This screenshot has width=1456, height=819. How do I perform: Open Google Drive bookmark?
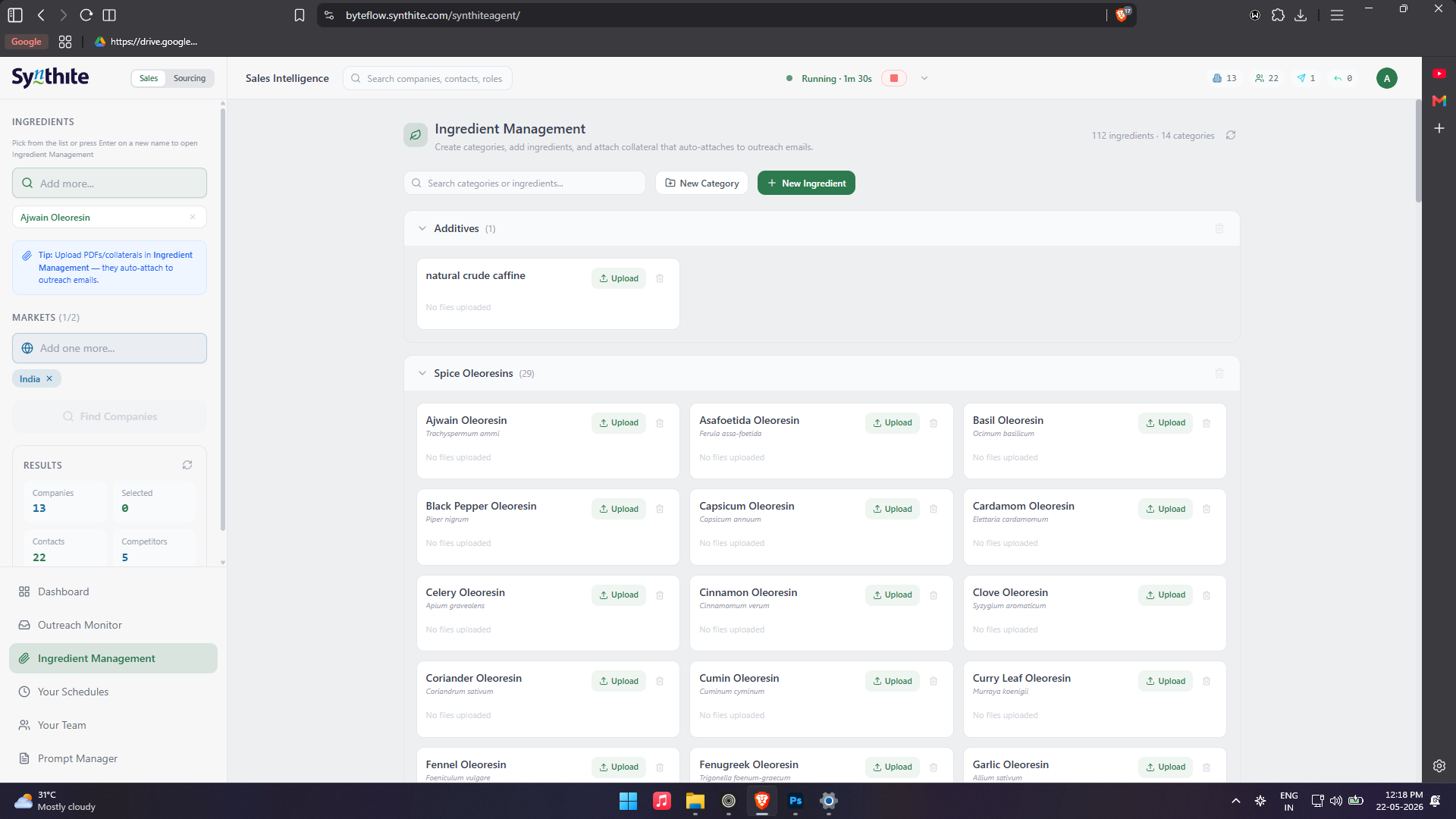pyautogui.click(x=146, y=42)
